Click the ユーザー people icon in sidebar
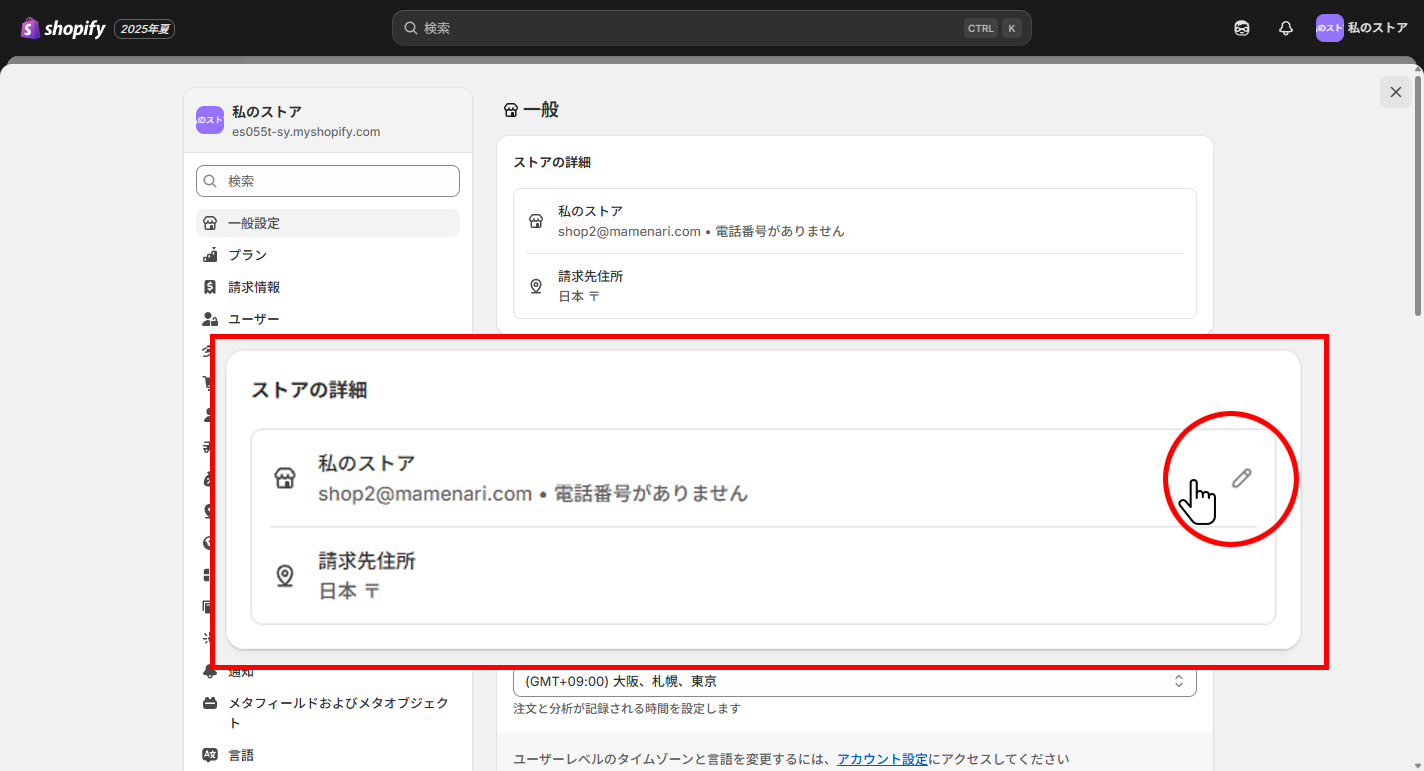Image resolution: width=1424 pixels, height=771 pixels. click(210, 319)
